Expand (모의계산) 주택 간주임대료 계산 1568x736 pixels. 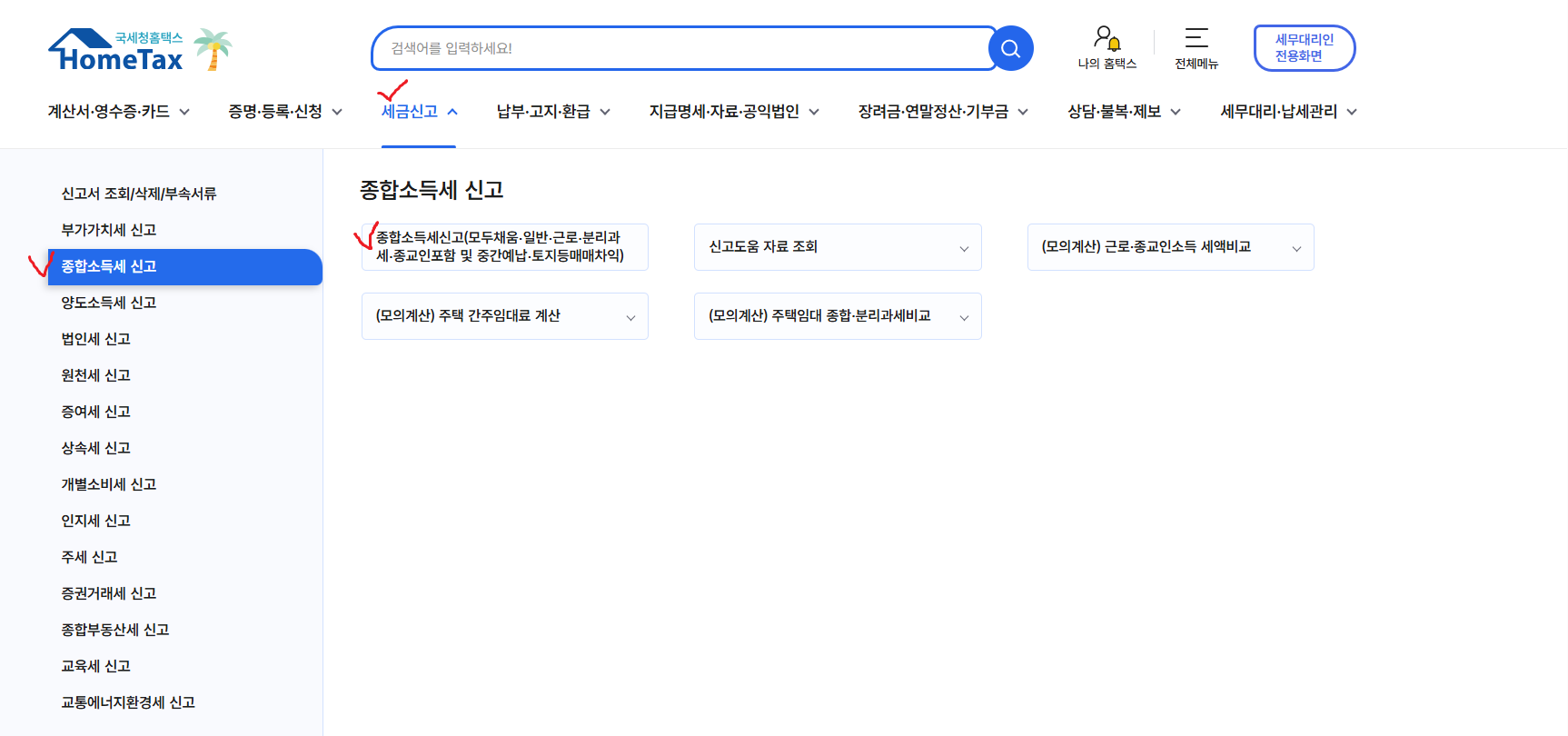click(504, 316)
